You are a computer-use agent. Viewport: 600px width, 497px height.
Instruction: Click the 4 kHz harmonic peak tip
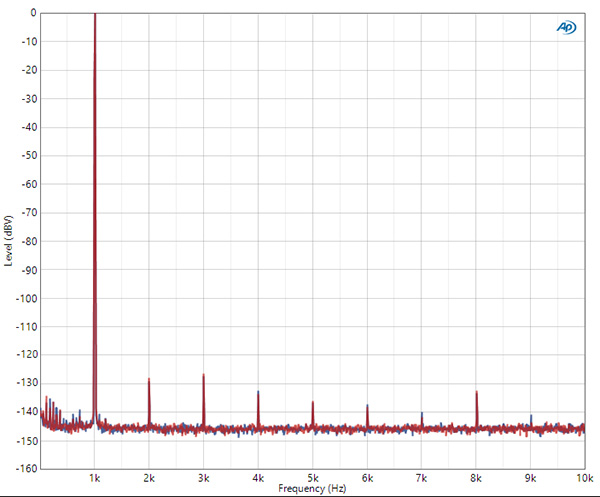[x=258, y=392]
